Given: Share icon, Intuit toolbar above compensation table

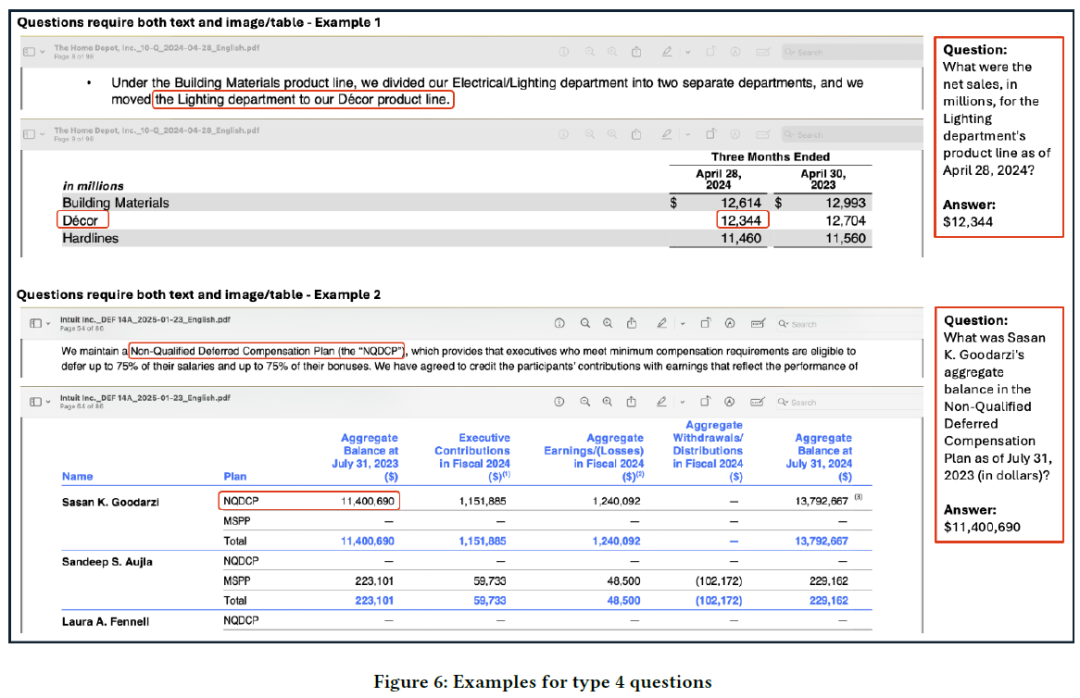Looking at the screenshot, I should [632, 401].
